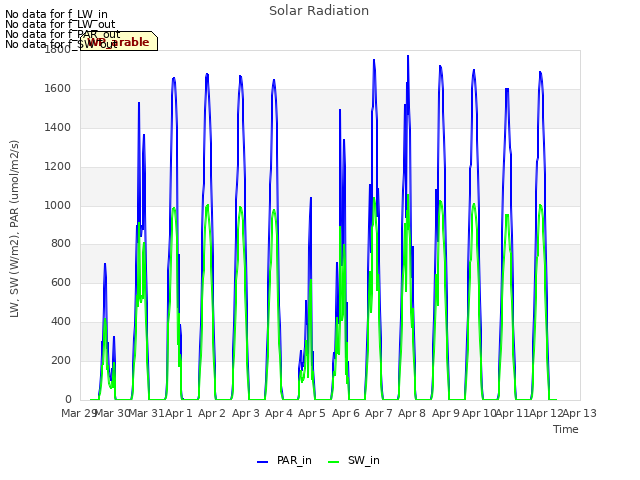Click the SW_in peak on Apr 10
The image size is (640, 480).
pyautogui.click(x=474, y=204)
